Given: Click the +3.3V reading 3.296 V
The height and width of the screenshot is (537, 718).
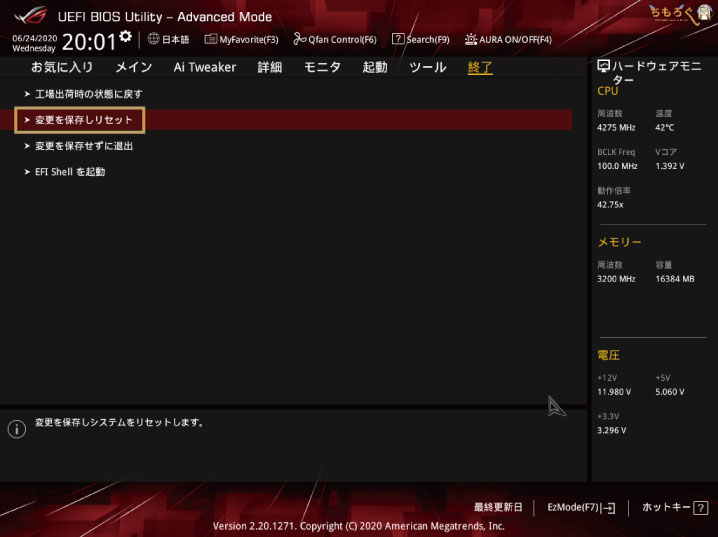Looking at the screenshot, I should tap(612, 430).
